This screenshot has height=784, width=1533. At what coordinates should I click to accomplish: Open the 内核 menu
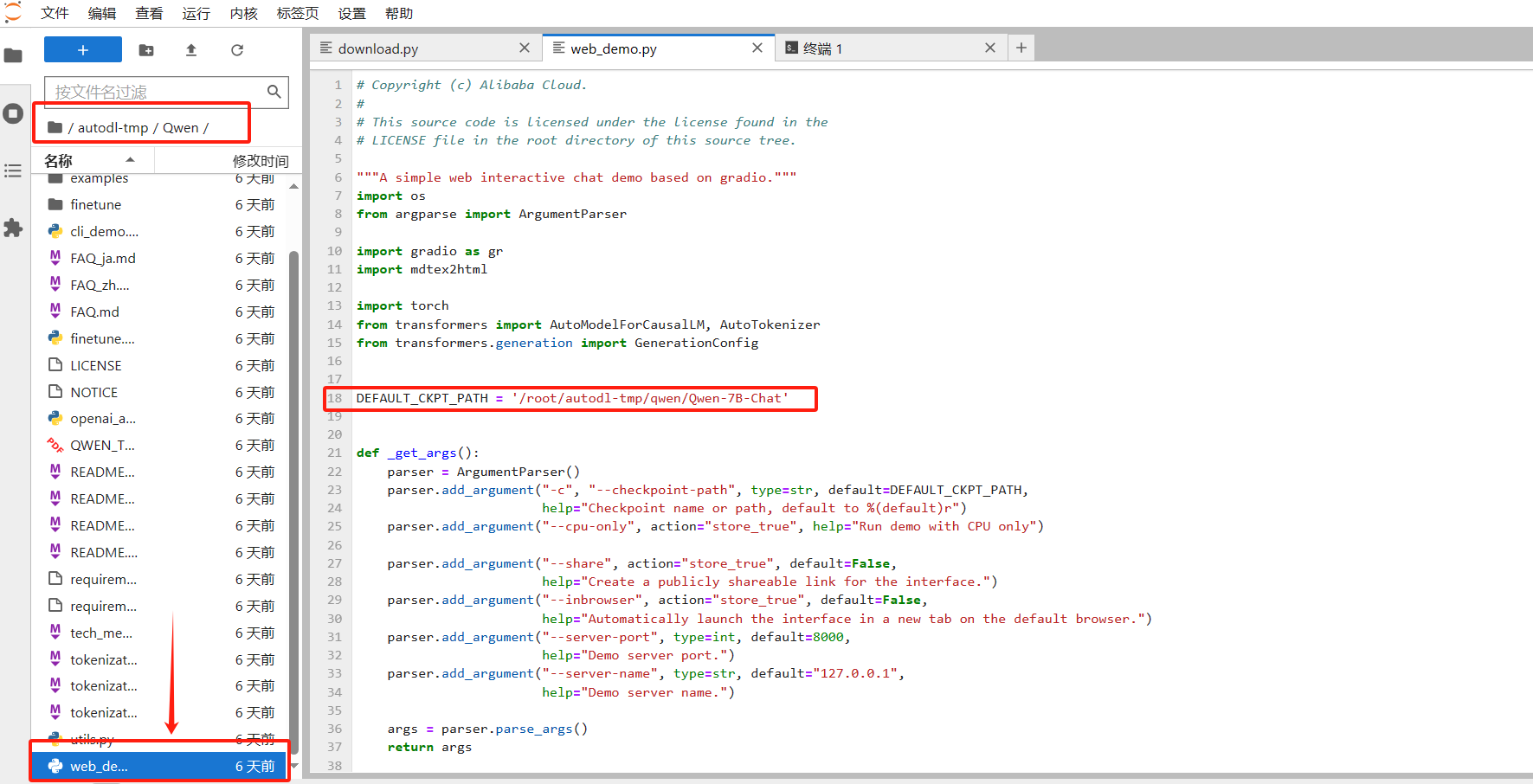243,13
